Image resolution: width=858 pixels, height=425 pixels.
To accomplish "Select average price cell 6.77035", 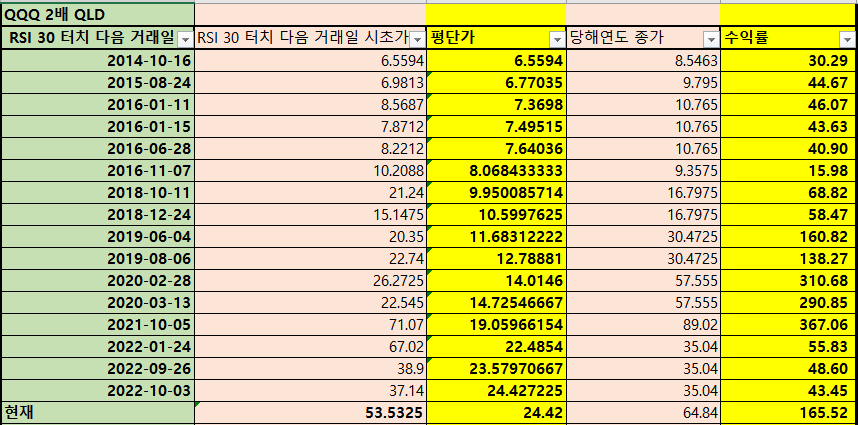I will [496, 83].
